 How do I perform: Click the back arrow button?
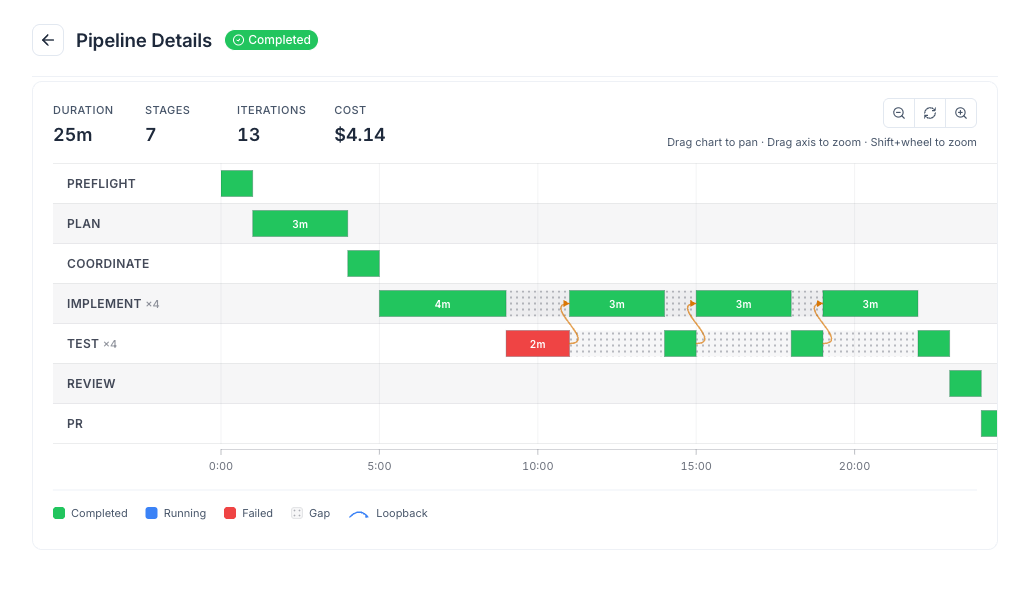[x=48, y=40]
